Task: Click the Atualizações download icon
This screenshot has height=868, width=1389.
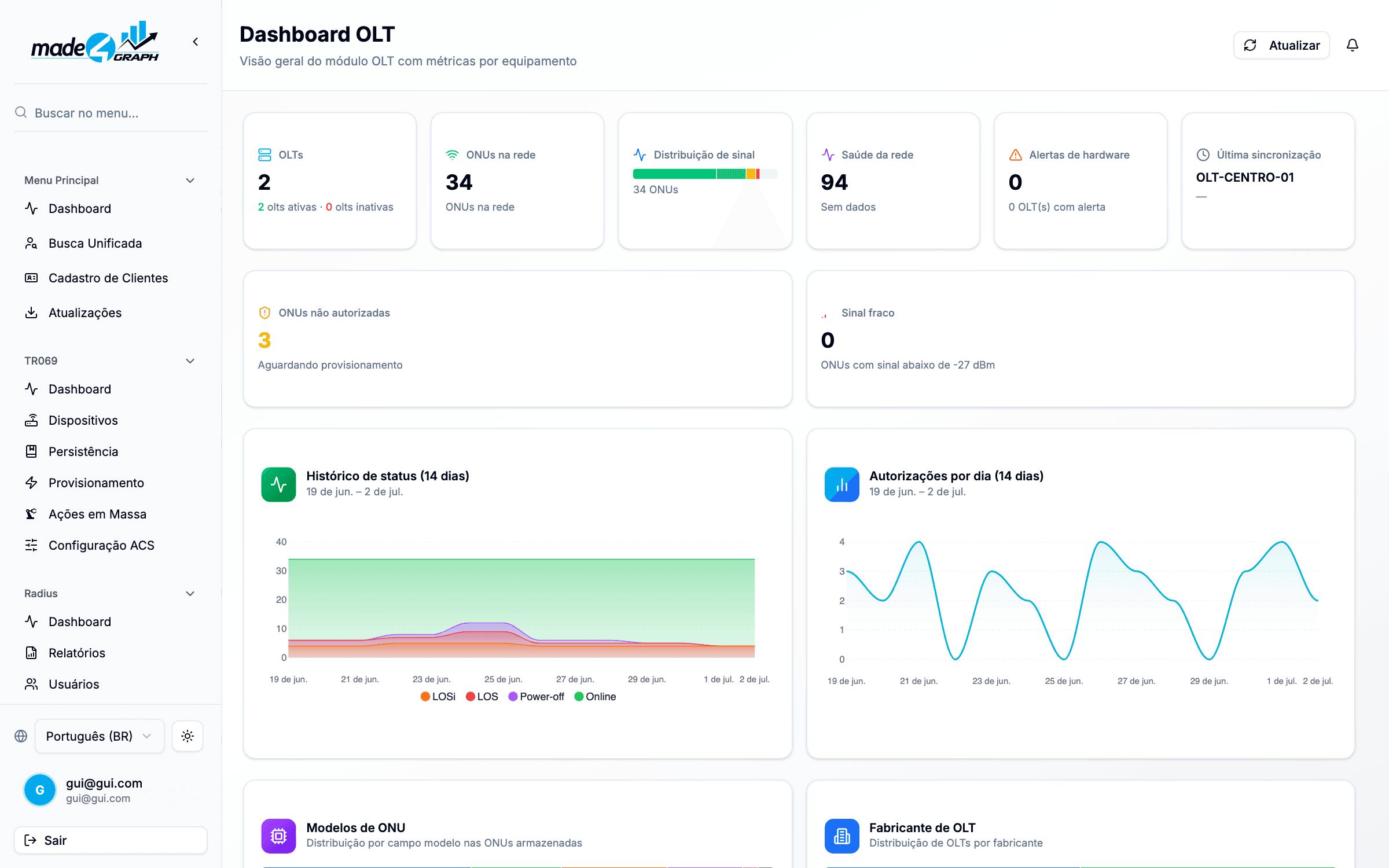Action: pos(31,312)
